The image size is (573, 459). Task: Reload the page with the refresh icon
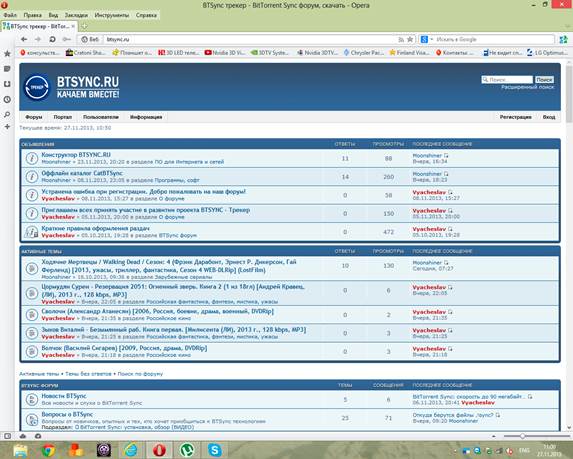pyautogui.click(x=52, y=39)
